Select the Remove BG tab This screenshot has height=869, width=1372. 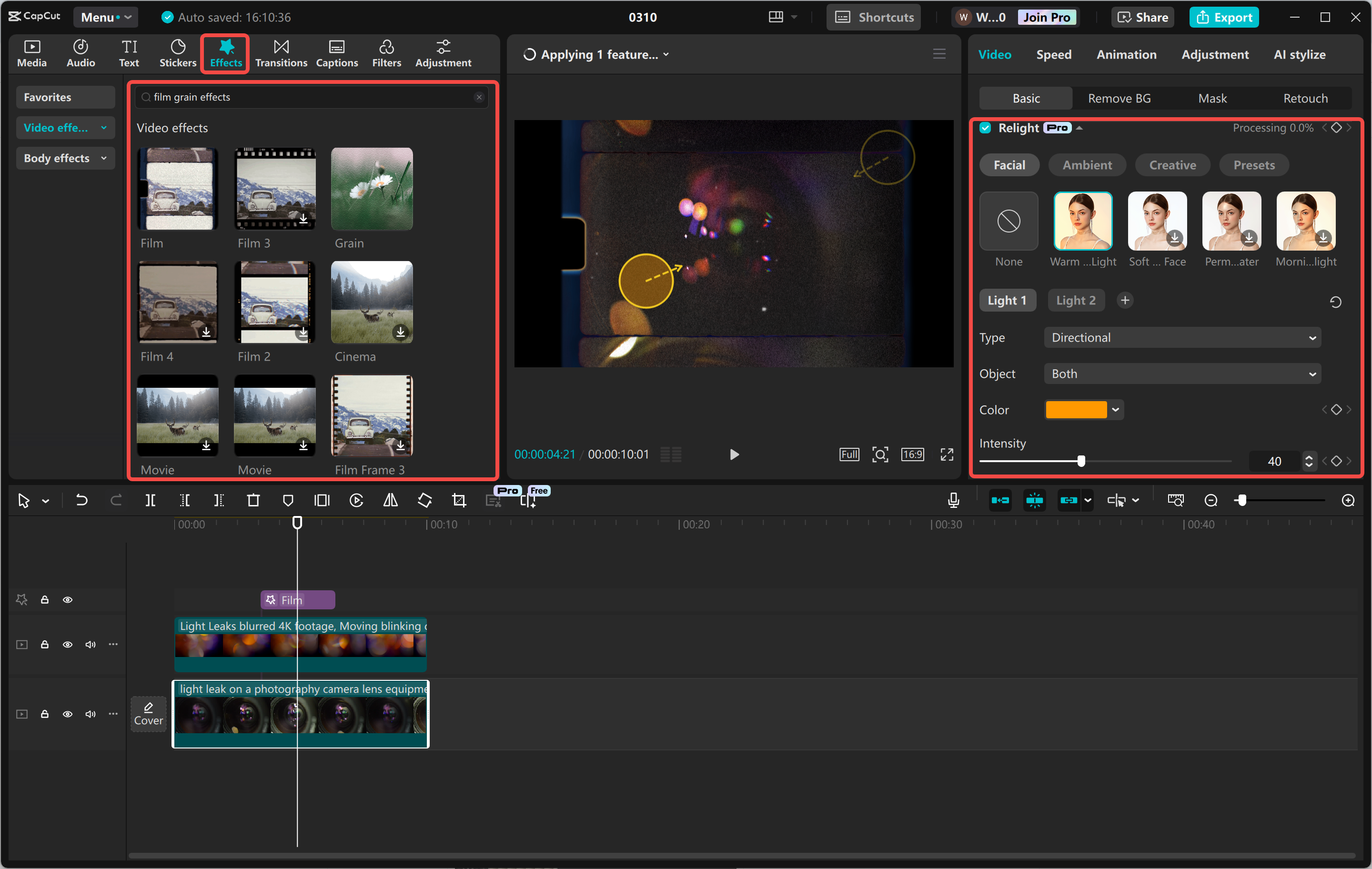[x=1119, y=98]
